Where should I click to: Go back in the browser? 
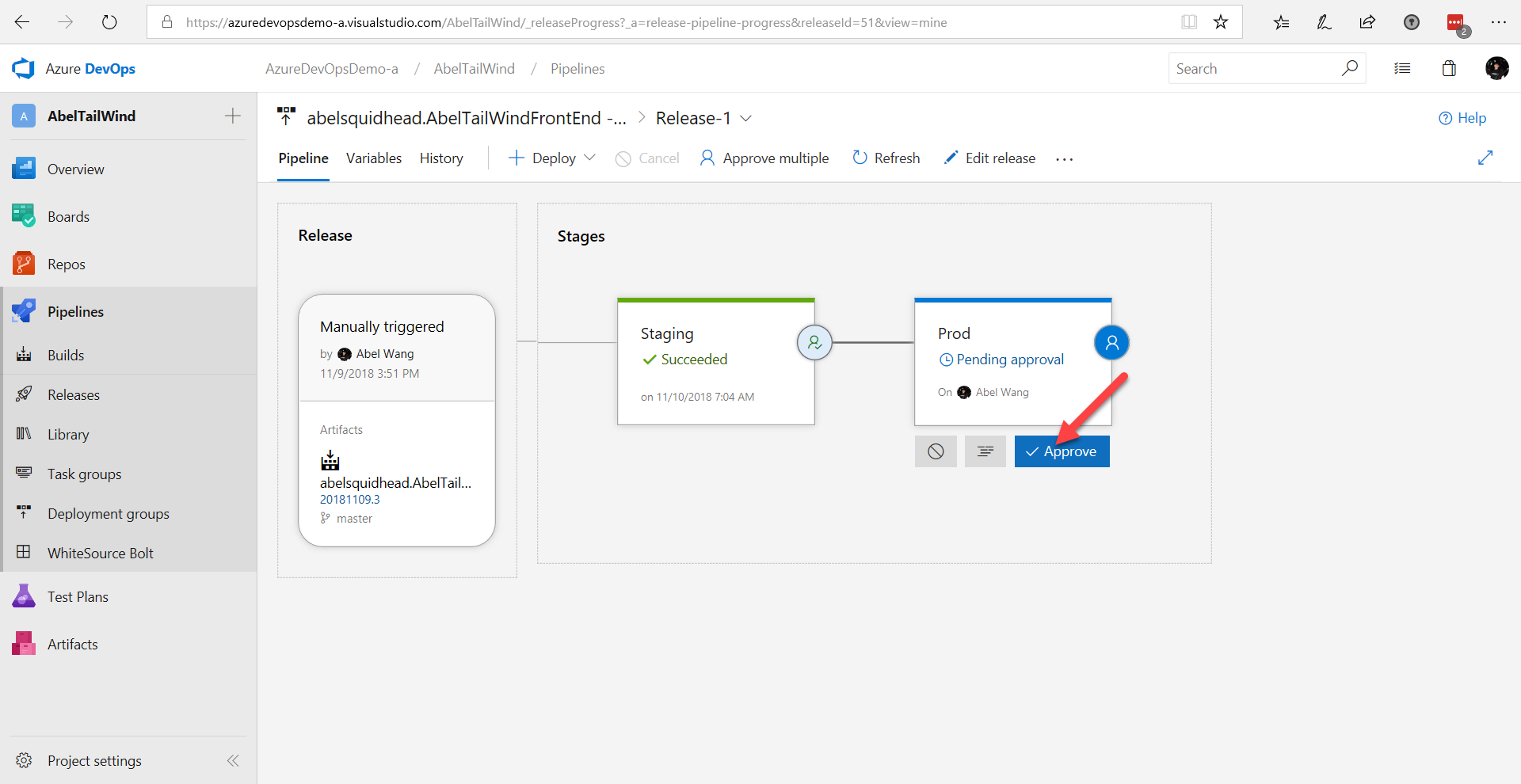tap(22, 22)
